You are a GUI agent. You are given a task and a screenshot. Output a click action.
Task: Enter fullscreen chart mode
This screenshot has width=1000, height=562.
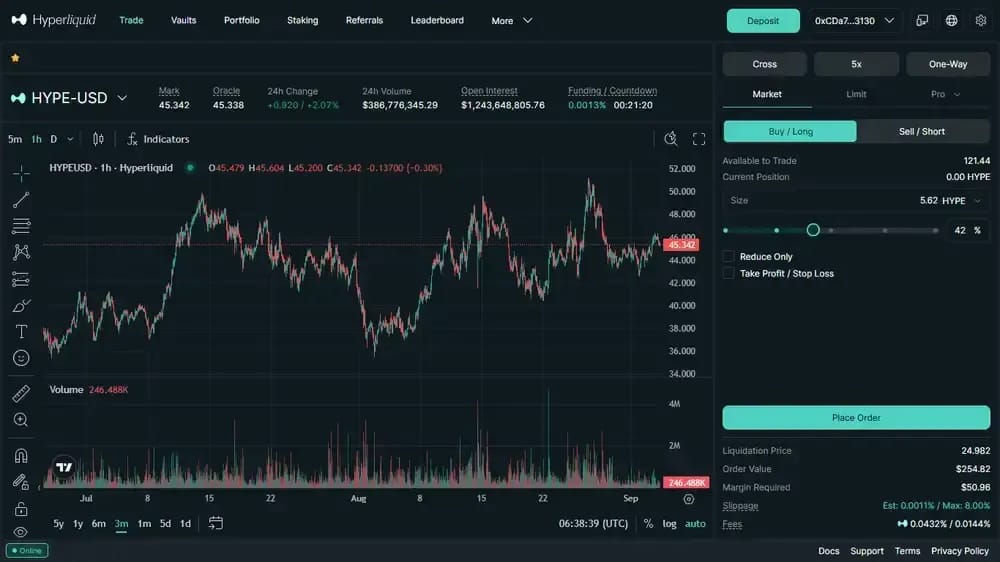pos(699,139)
